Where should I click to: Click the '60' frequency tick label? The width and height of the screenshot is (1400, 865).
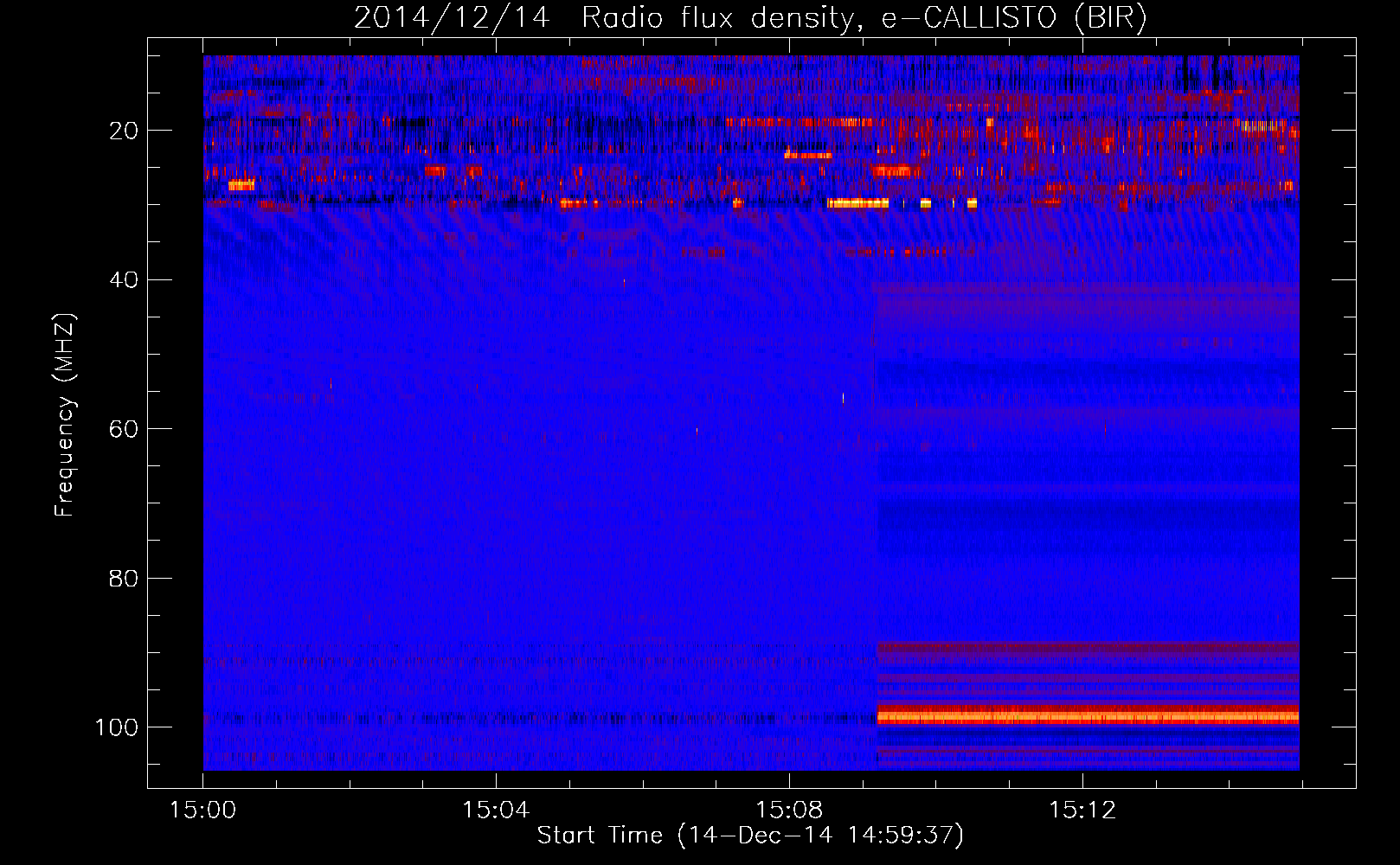coord(125,429)
